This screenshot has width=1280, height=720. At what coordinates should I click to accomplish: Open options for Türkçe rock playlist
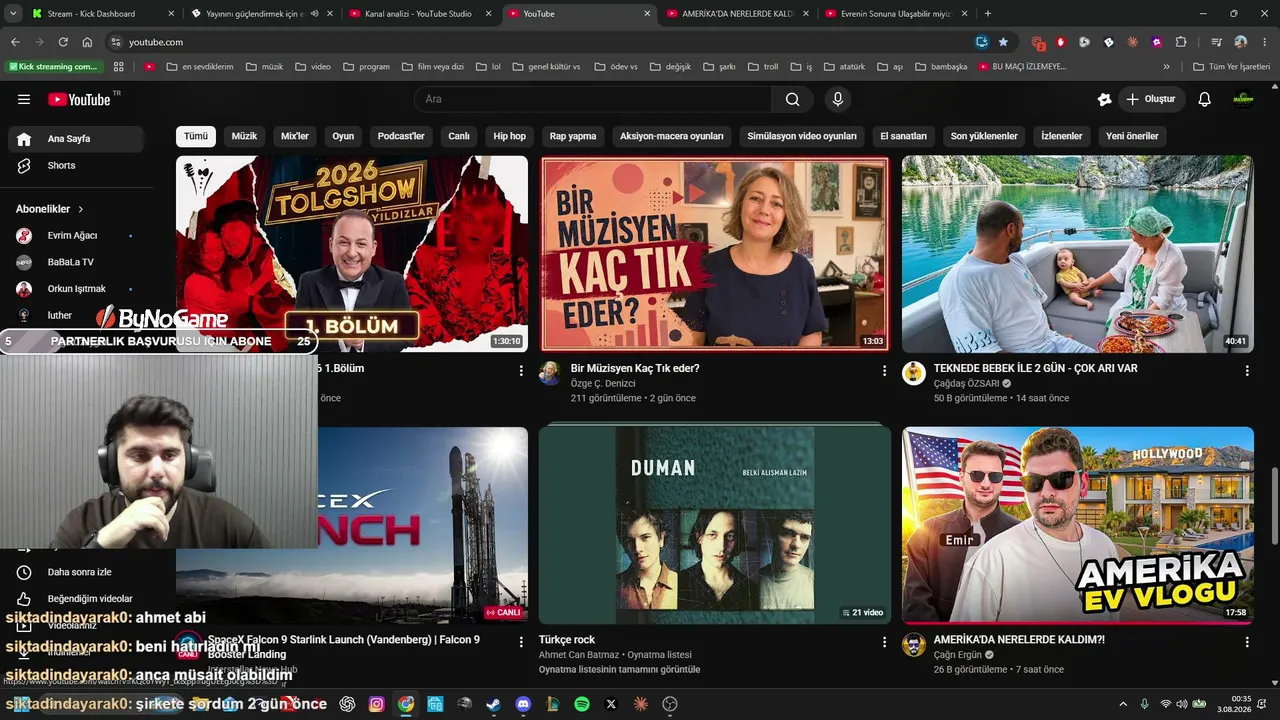coord(884,641)
